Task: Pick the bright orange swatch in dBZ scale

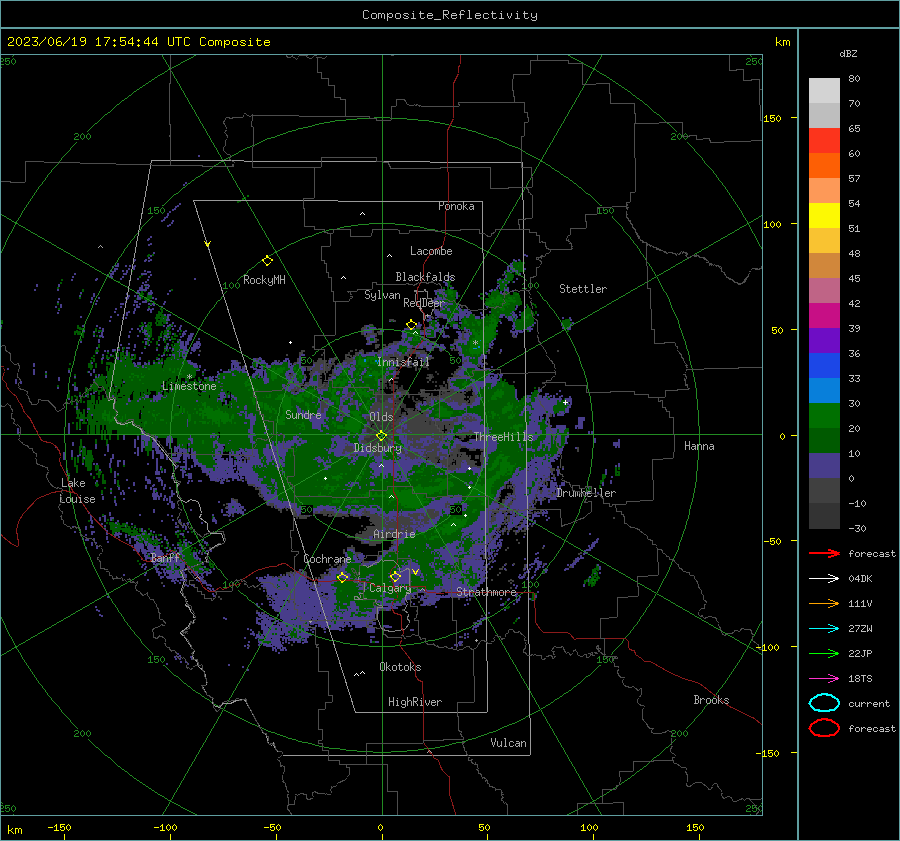Action: tap(824, 166)
